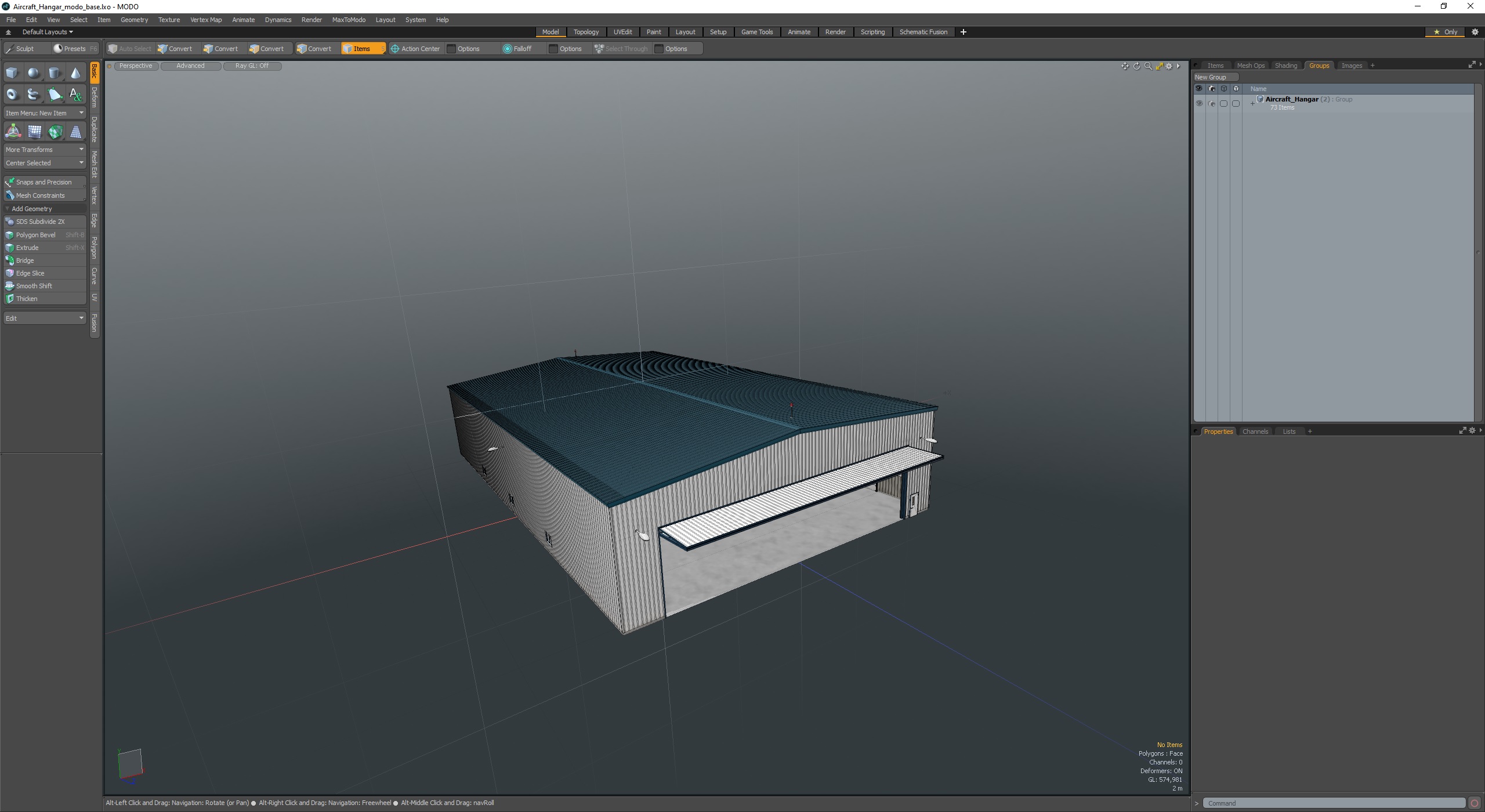Select the Bridge tool
This screenshot has height=812, width=1485.
[24, 260]
